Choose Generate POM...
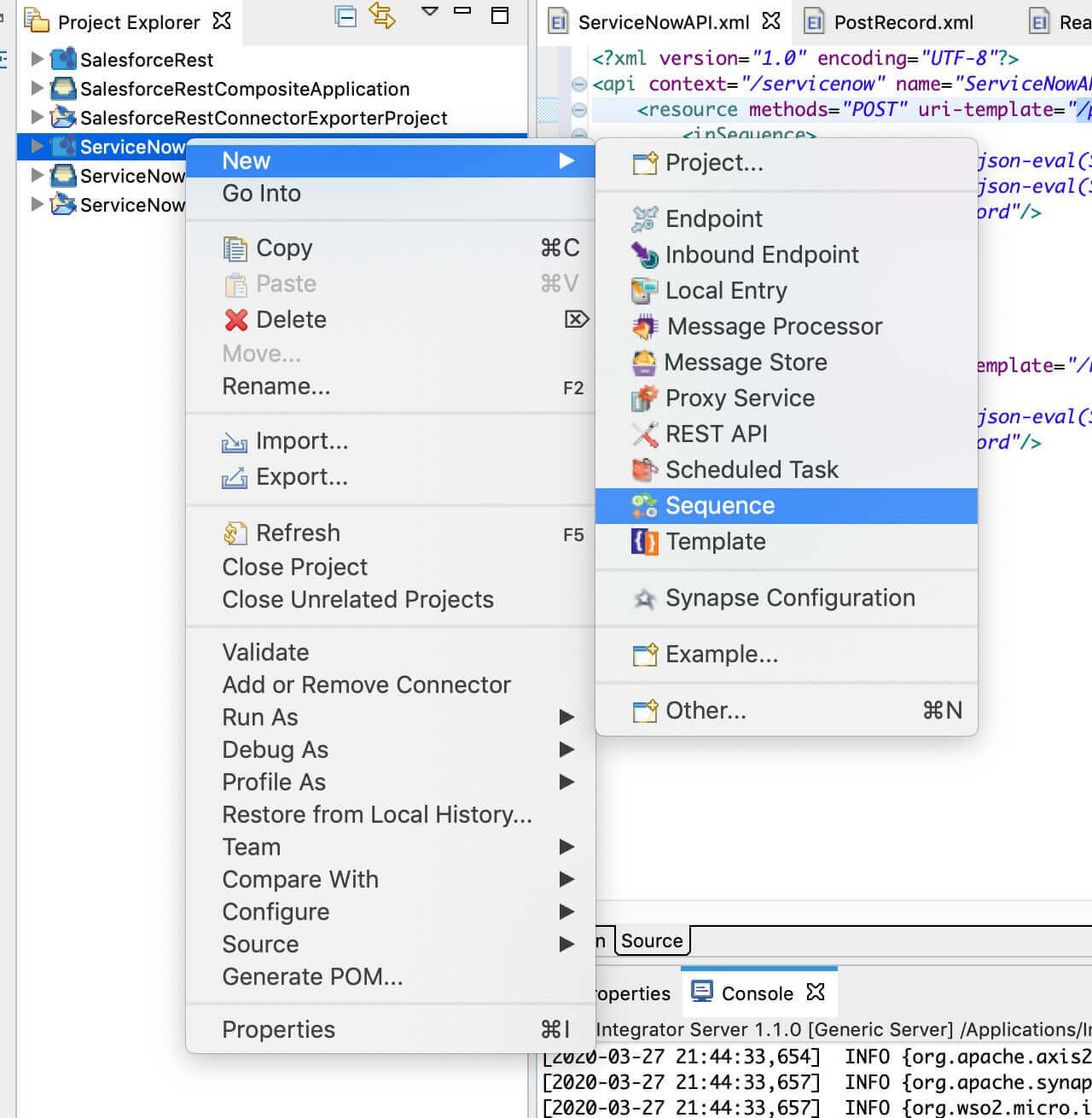 [390, 977]
